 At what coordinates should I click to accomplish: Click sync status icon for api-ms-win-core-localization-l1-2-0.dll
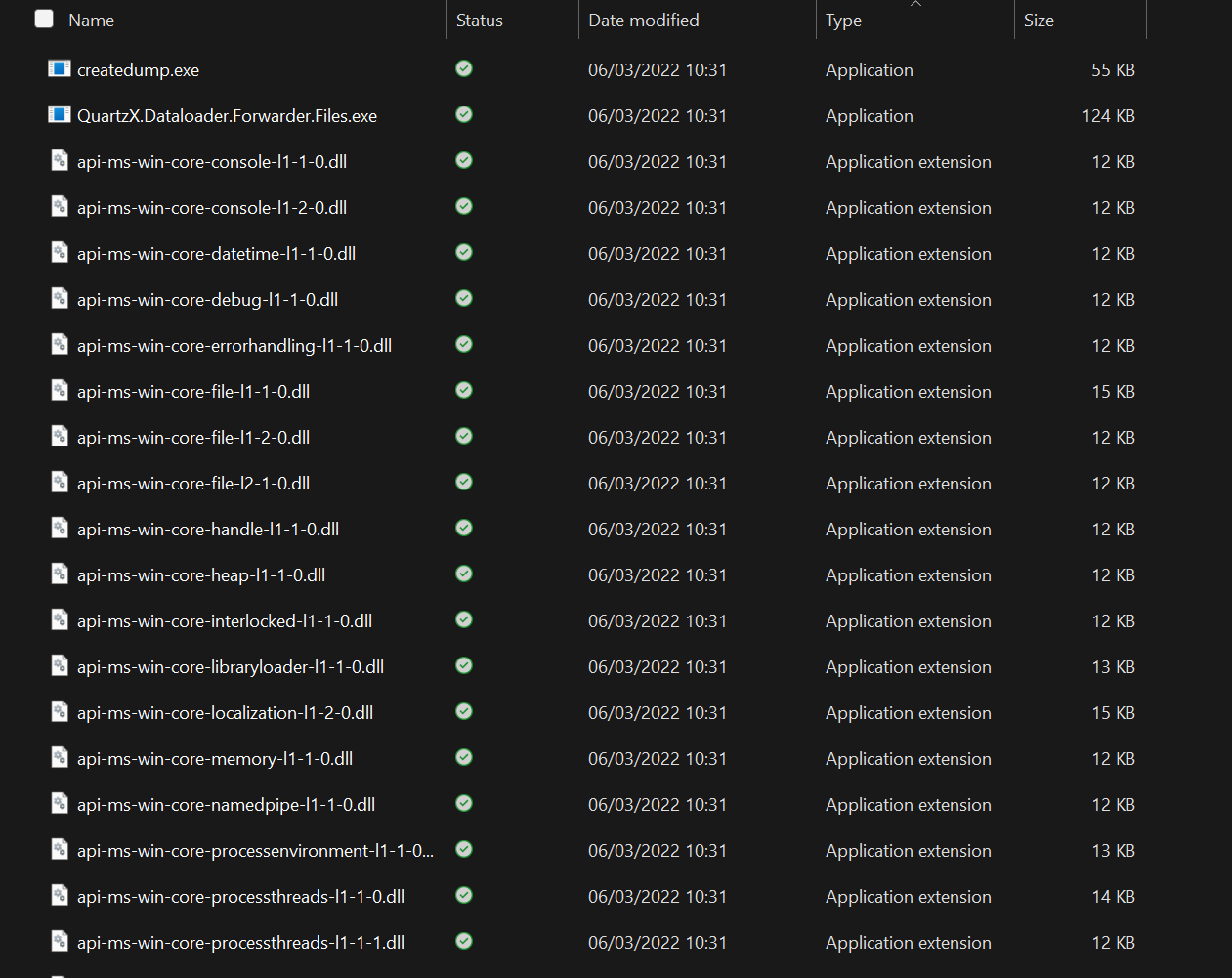[x=464, y=711]
